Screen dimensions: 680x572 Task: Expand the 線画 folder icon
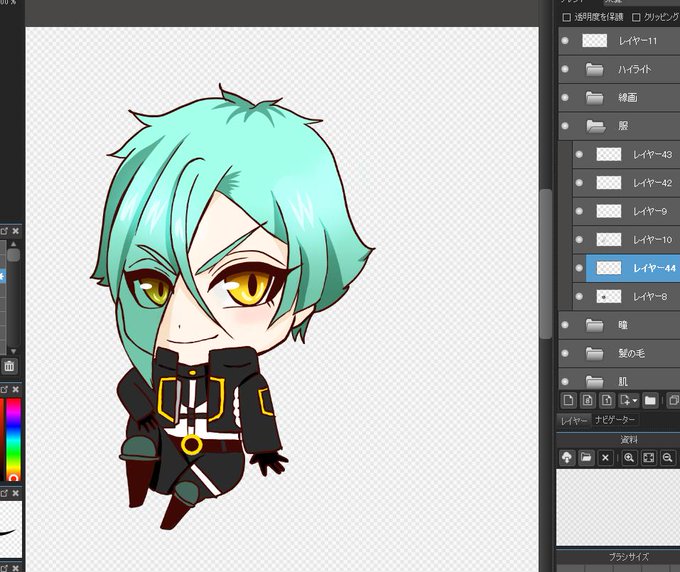click(595, 98)
